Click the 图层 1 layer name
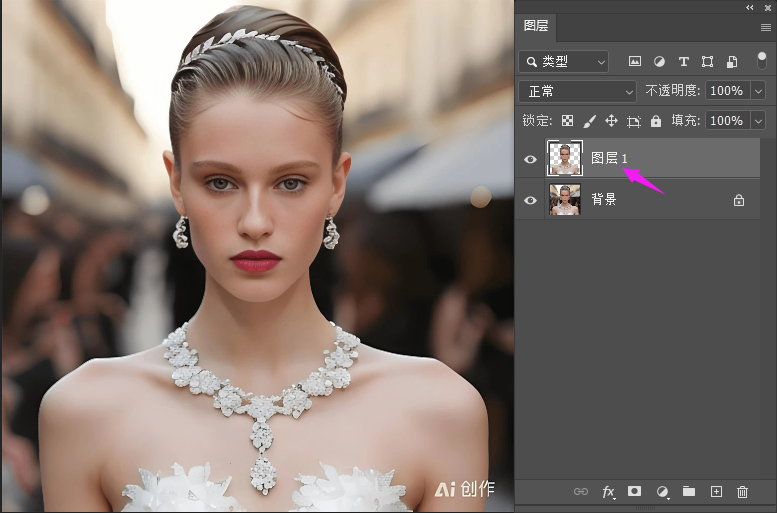777x513 pixels. point(609,158)
